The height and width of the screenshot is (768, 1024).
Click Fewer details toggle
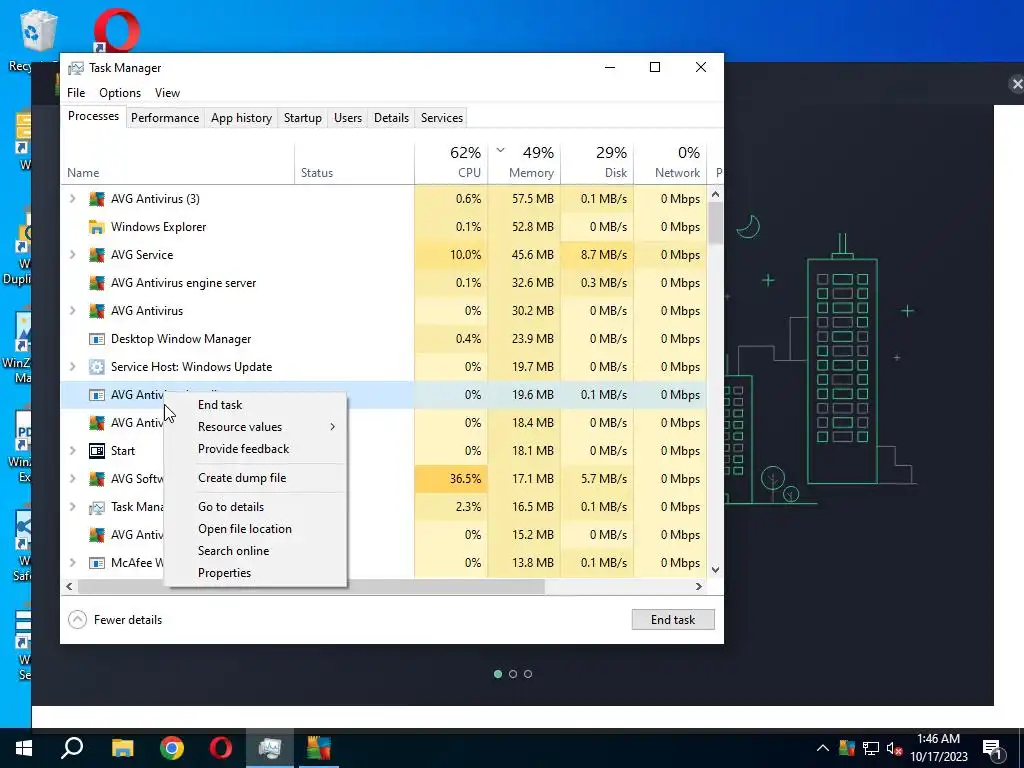point(115,620)
